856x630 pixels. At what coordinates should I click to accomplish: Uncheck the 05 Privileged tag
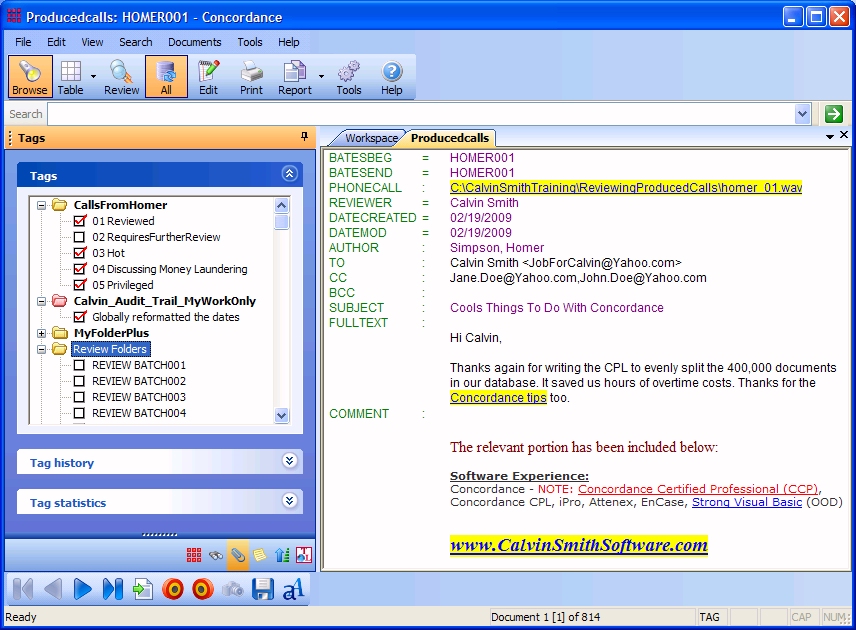80,285
